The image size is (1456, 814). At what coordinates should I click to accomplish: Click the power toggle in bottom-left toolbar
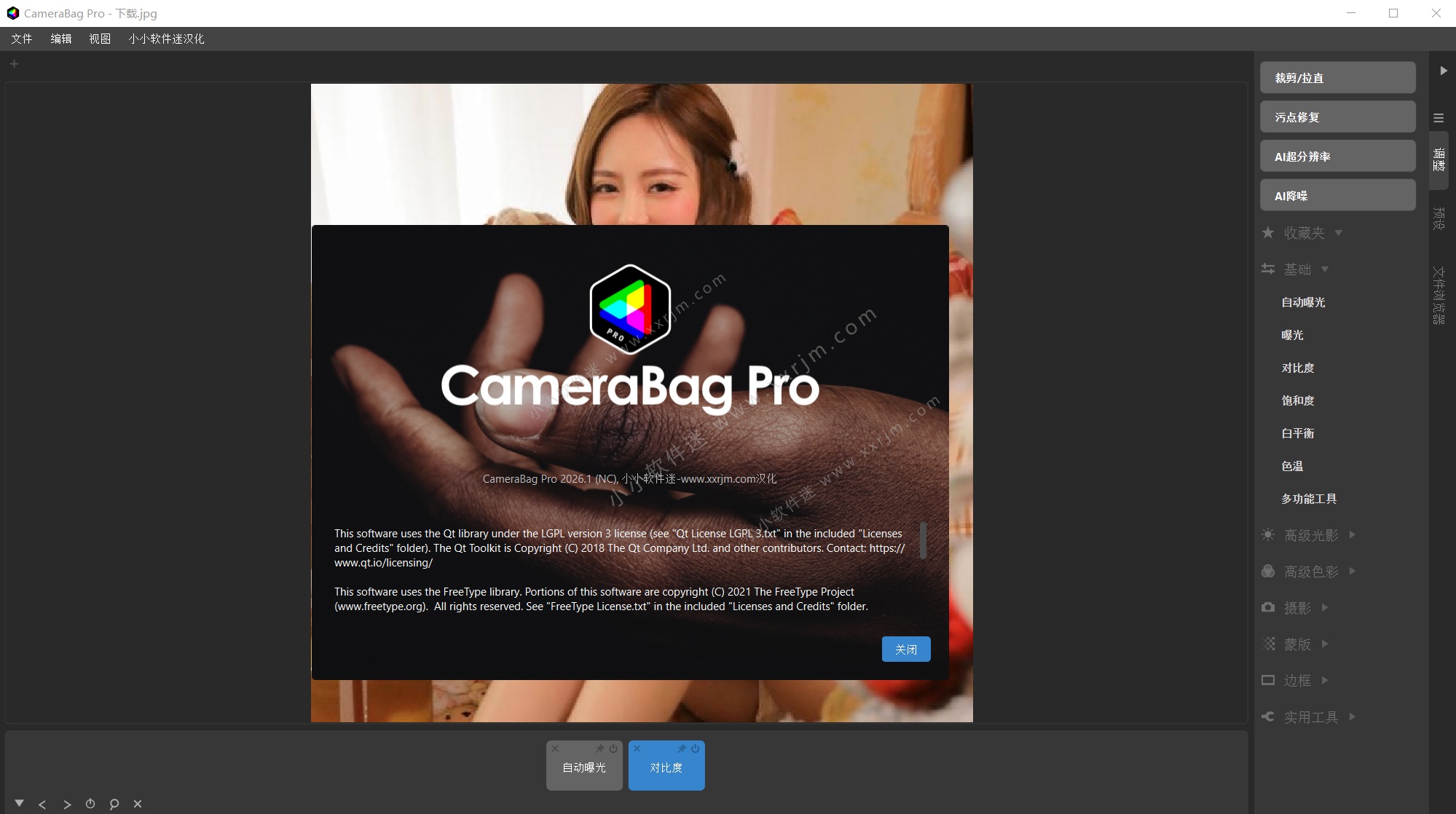pyautogui.click(x=90, y=804)
